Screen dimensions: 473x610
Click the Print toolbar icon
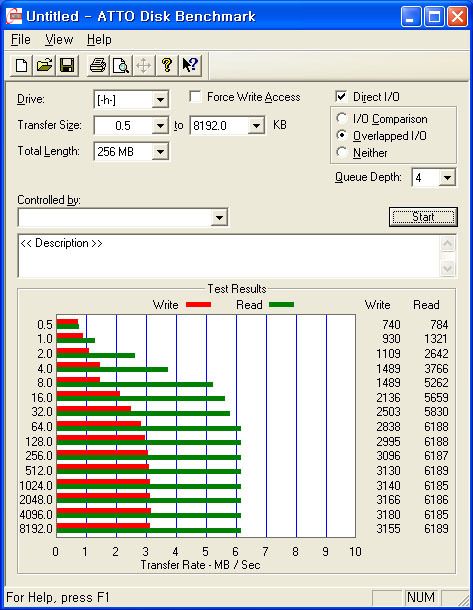pos(97,65)
